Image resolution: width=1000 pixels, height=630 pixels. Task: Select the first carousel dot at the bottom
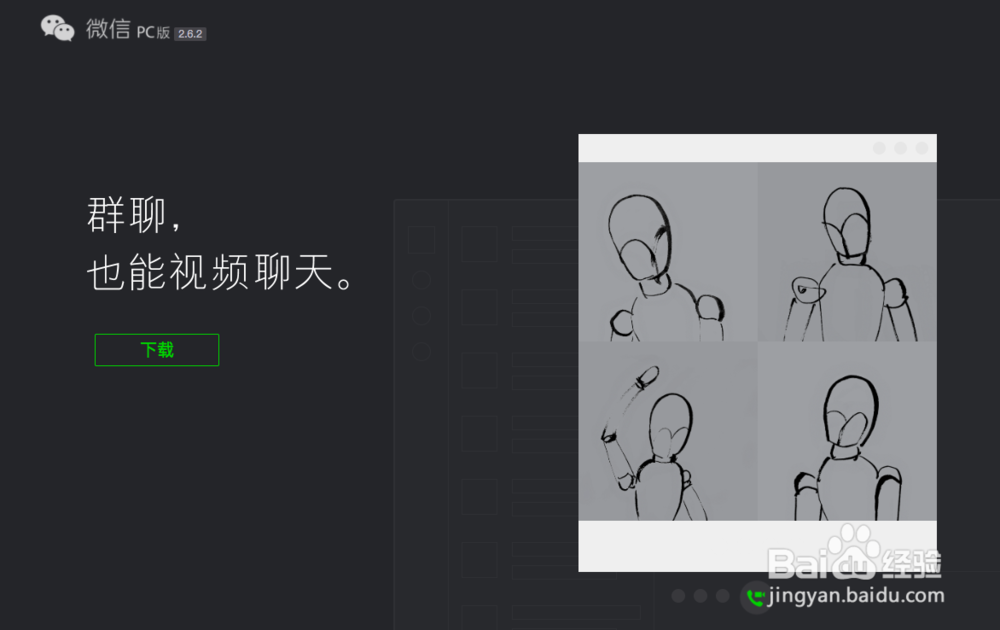point(678,596)
